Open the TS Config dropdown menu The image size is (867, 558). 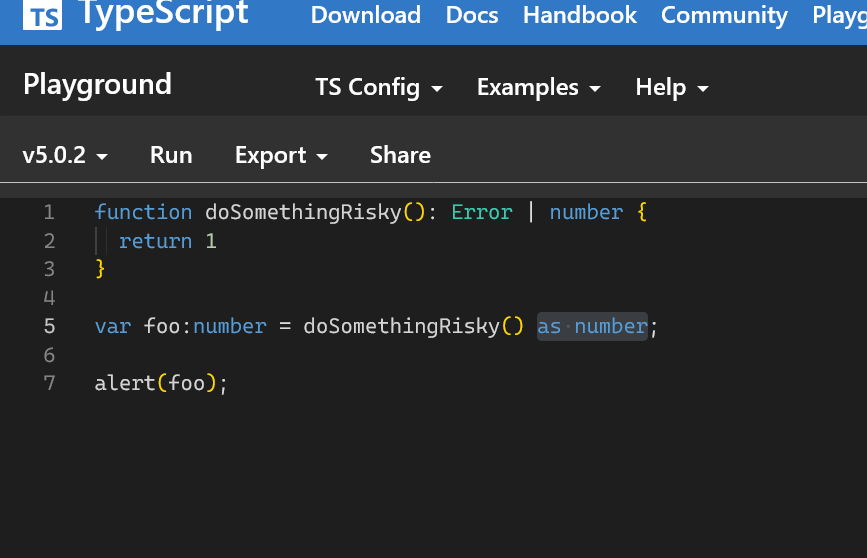(379, 87)
